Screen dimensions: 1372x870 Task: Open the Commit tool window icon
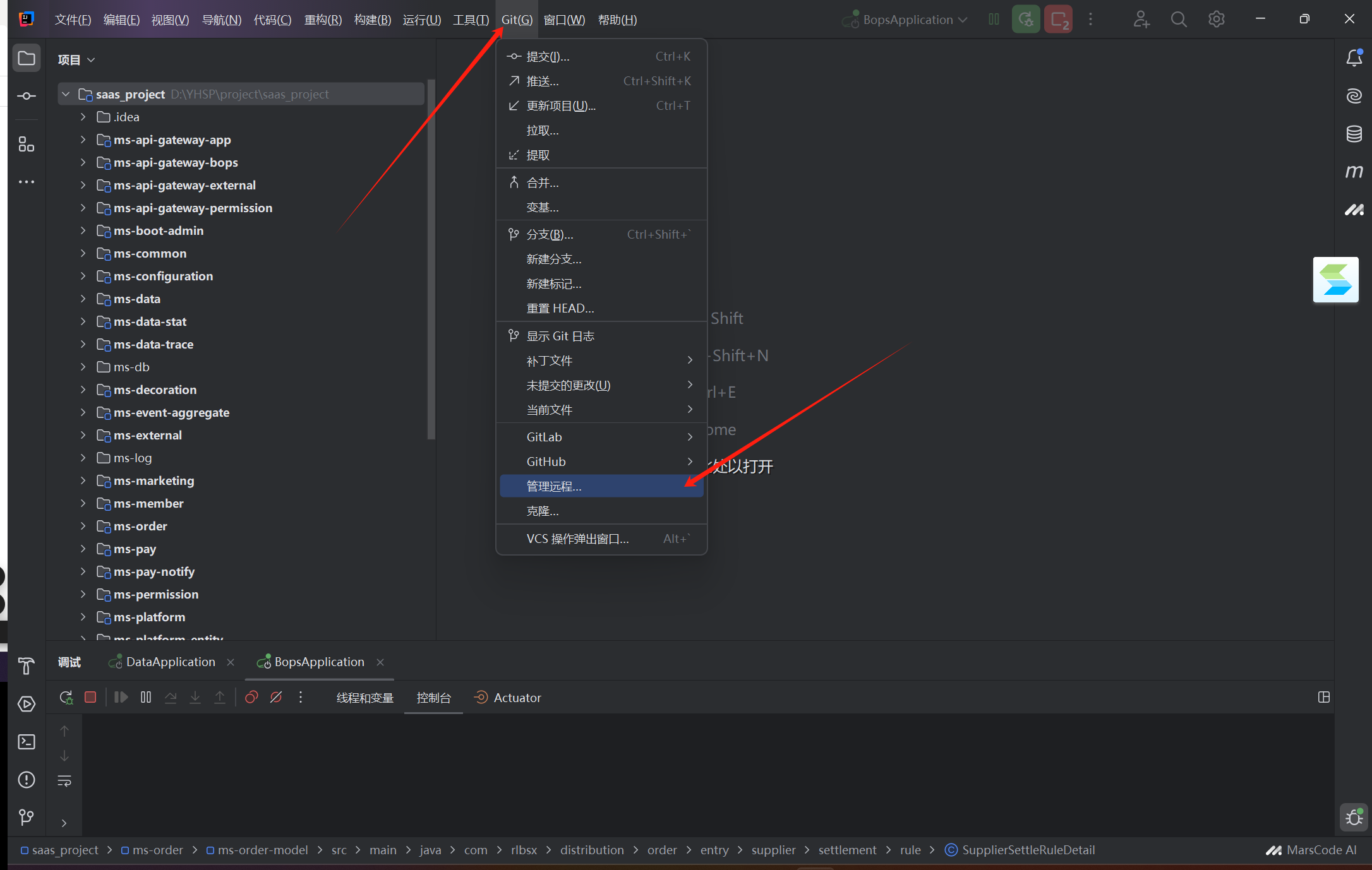[26, 96]
